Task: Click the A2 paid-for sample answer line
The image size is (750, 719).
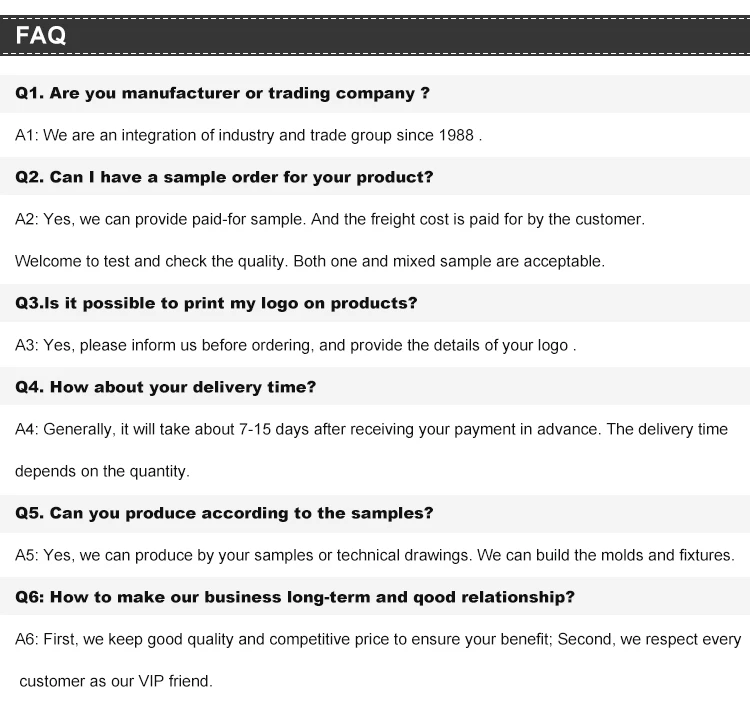Action: point(330,220)
